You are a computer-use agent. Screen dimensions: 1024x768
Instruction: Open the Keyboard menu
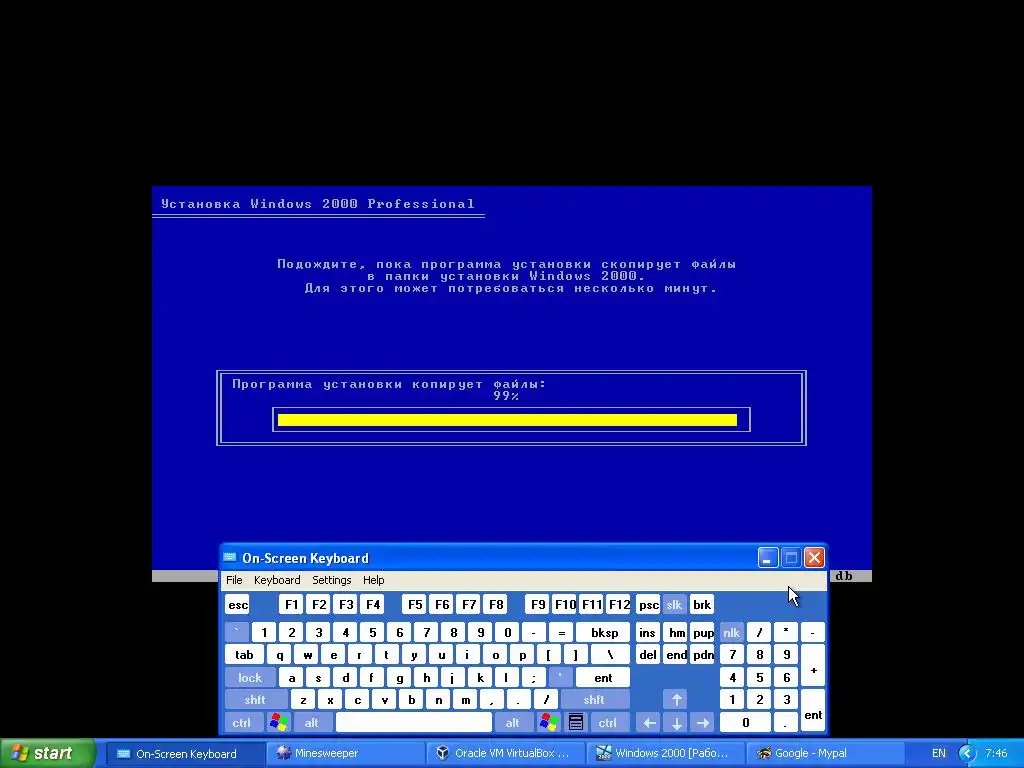277,580
